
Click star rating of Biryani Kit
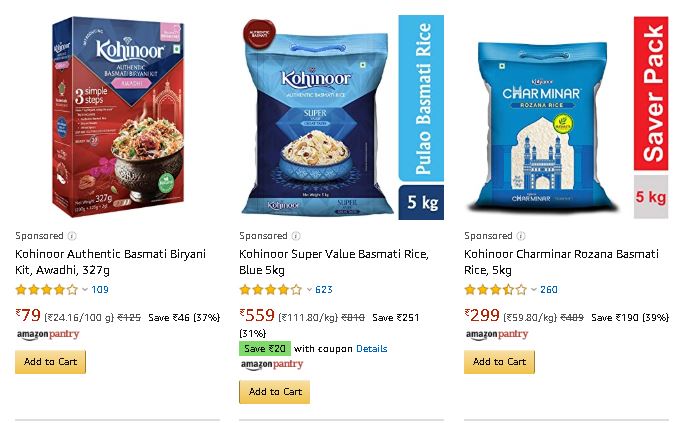47,290
